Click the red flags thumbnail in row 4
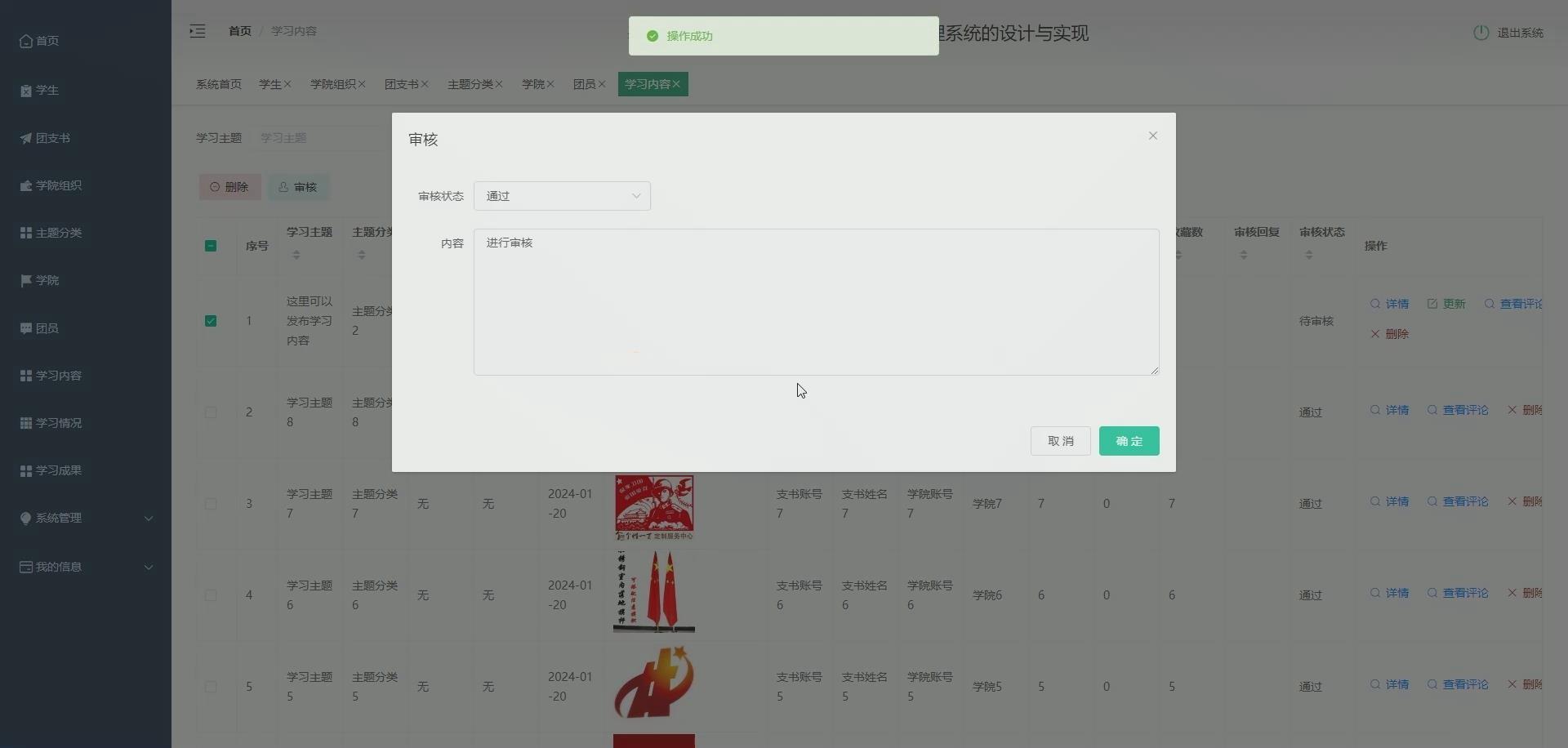Screen dimensions: 1568x748 point(654,591)
